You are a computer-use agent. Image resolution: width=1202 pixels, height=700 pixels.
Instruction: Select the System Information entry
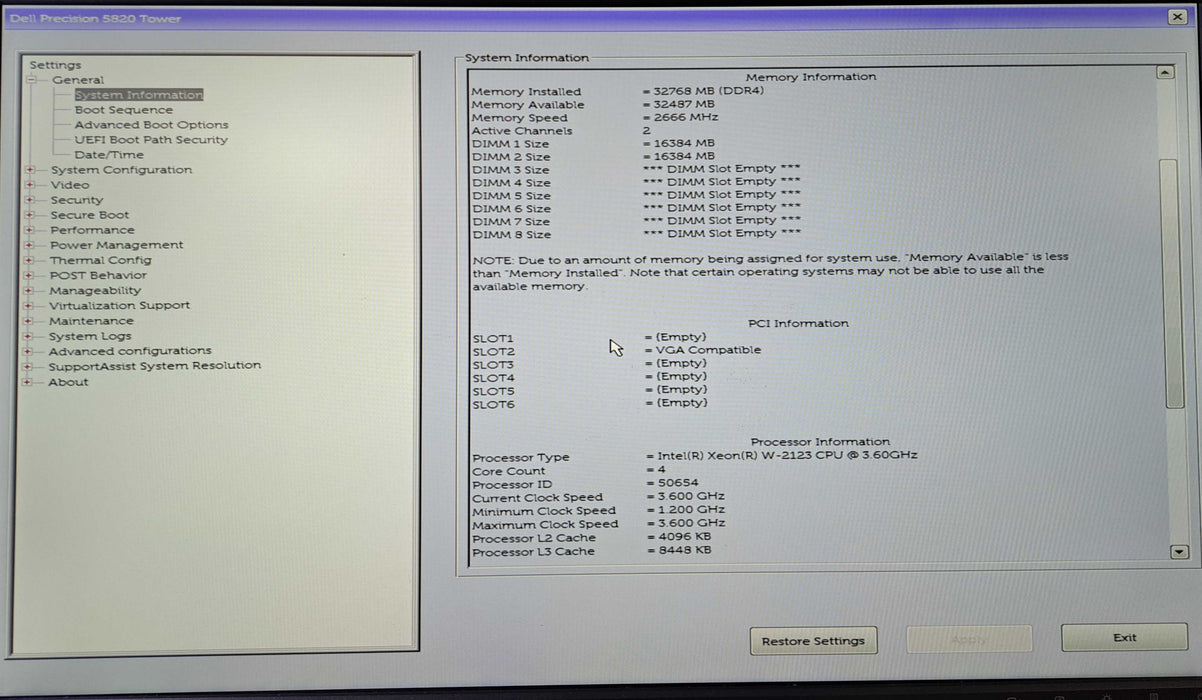point(137,94)
